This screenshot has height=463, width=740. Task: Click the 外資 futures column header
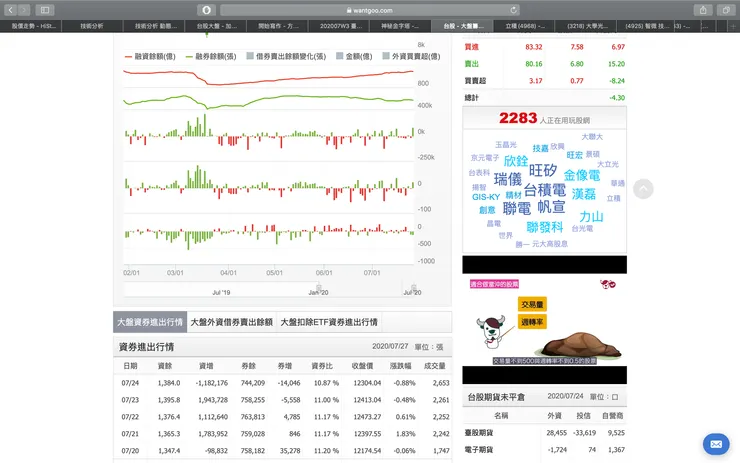(x=555, y=415)
